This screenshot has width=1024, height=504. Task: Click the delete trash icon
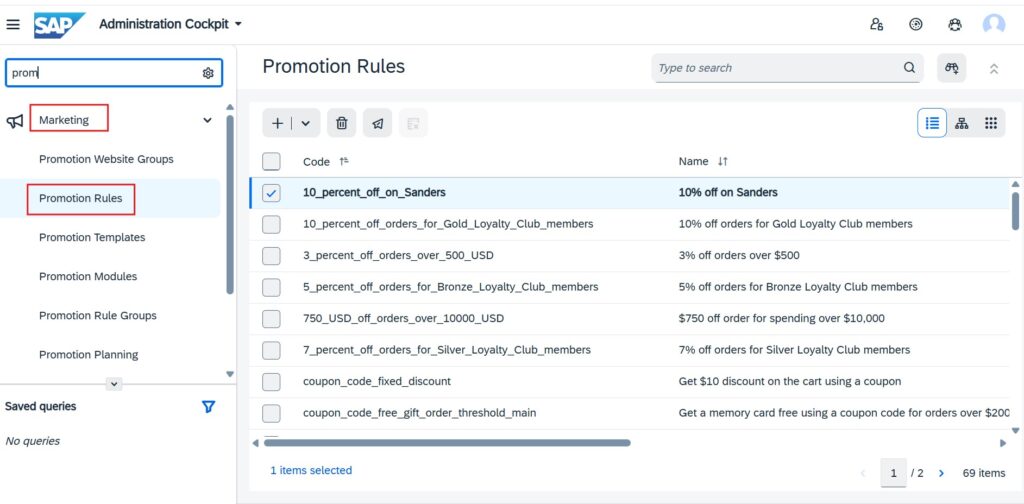click(342, 123)
